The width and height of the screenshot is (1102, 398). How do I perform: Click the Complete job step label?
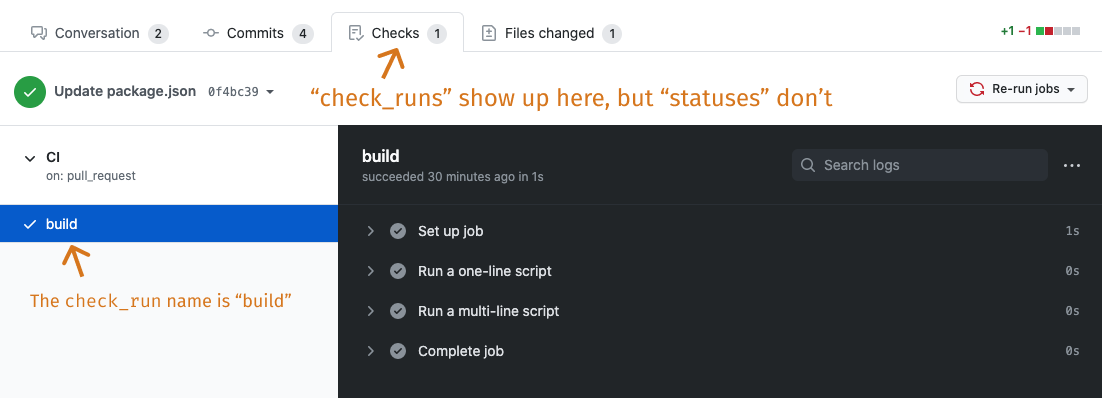click(x=461, y=351)
